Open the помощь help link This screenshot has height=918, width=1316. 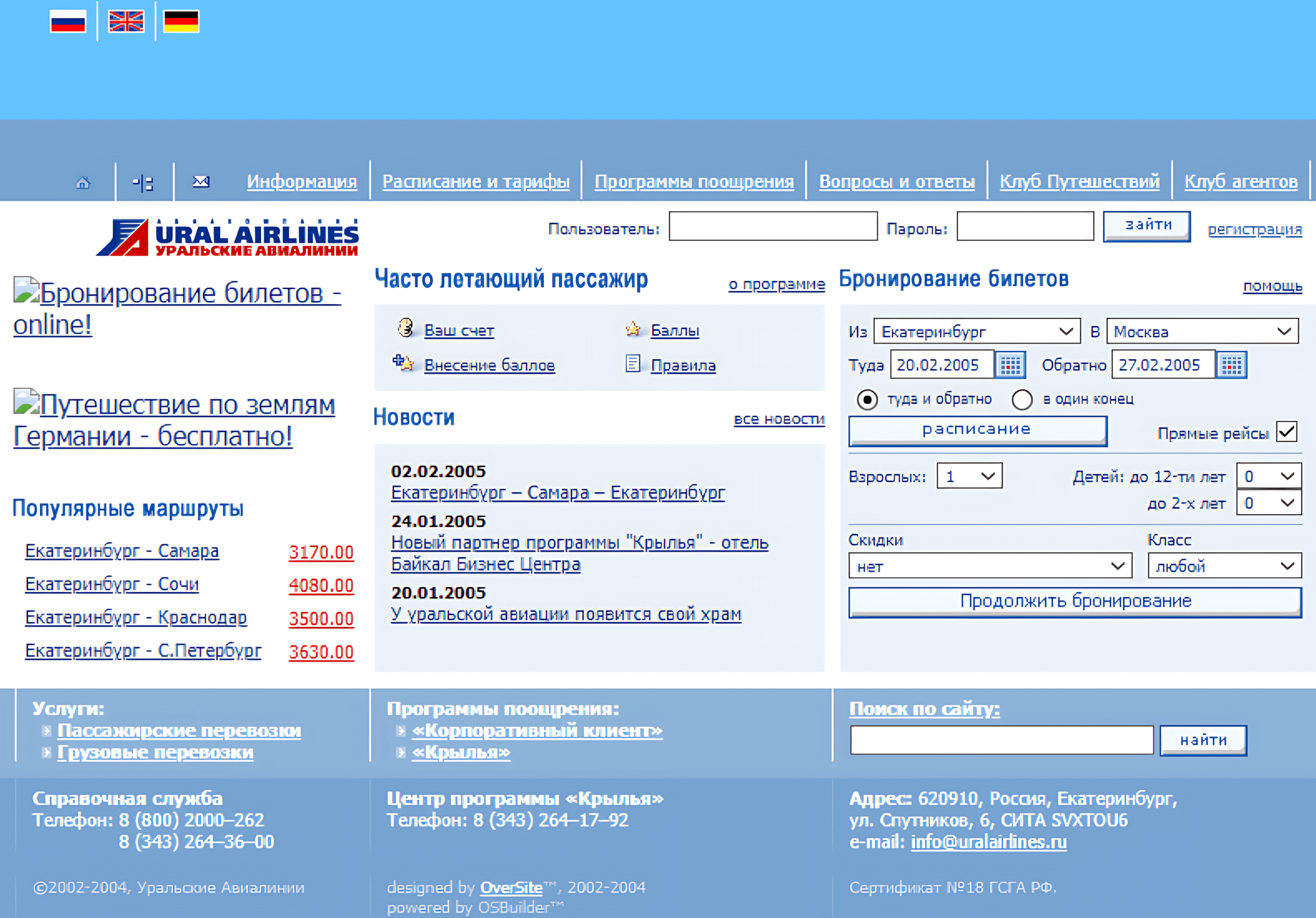(1272, 285)
